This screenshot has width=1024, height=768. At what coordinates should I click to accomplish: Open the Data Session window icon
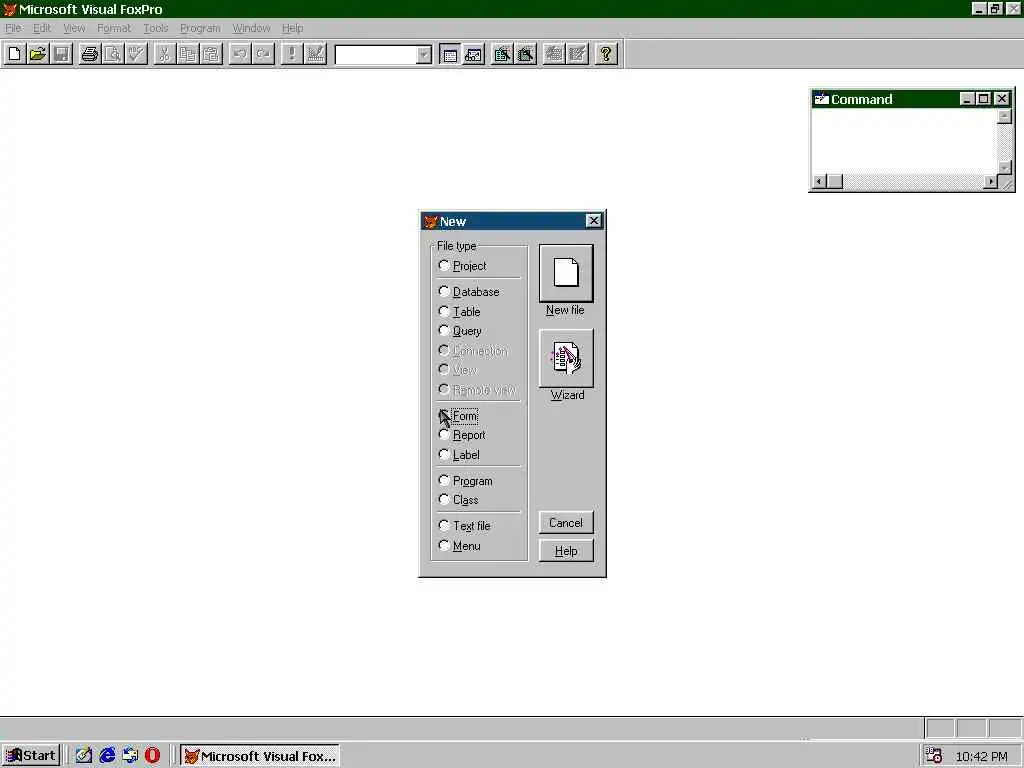coord(473,54)
